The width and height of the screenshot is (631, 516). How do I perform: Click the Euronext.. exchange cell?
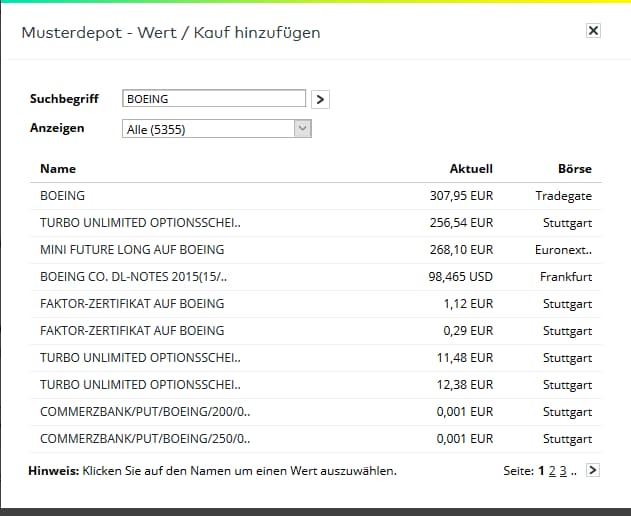pyautogui.click(x=563, y=250)
